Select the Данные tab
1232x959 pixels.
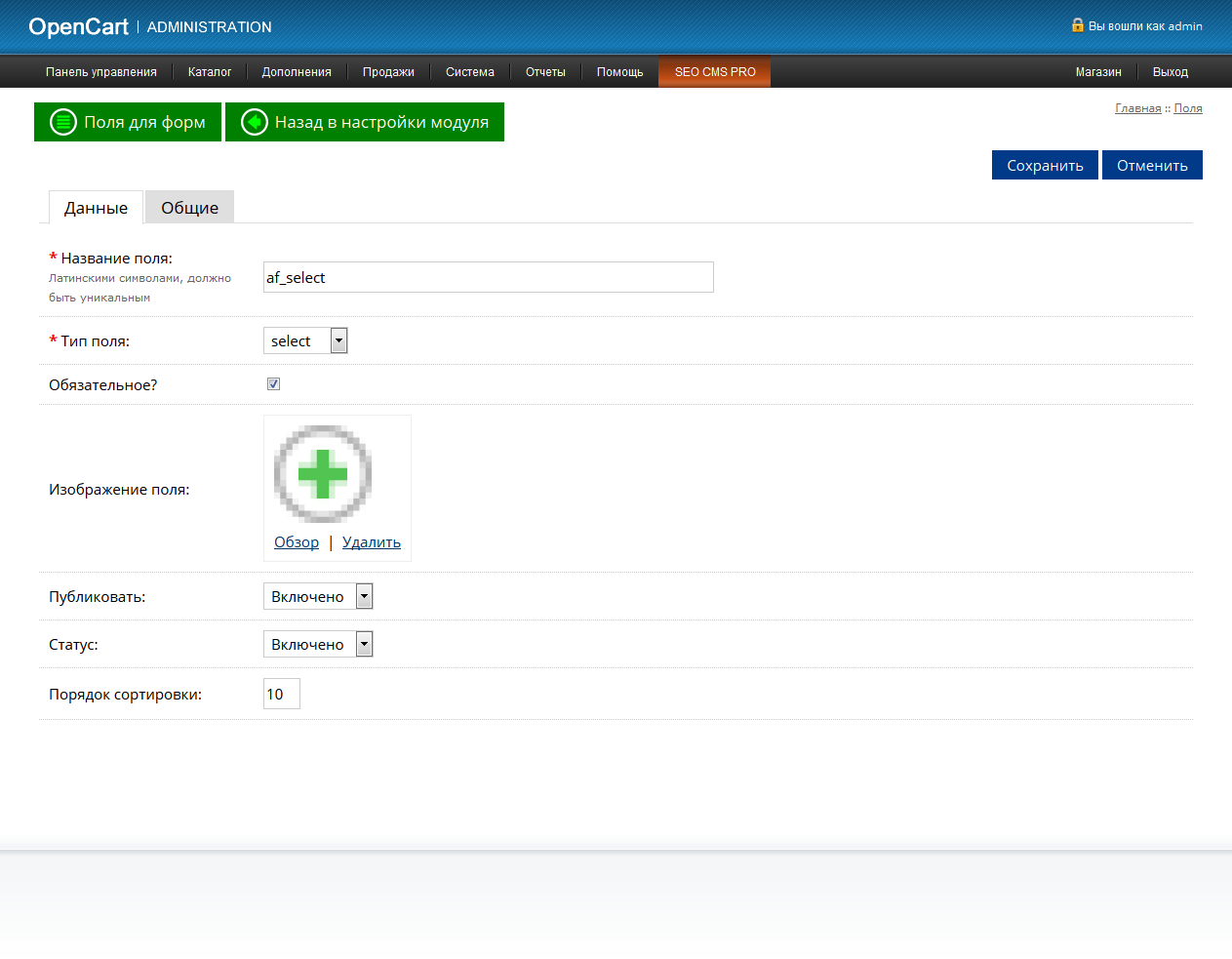pos(96,208)
